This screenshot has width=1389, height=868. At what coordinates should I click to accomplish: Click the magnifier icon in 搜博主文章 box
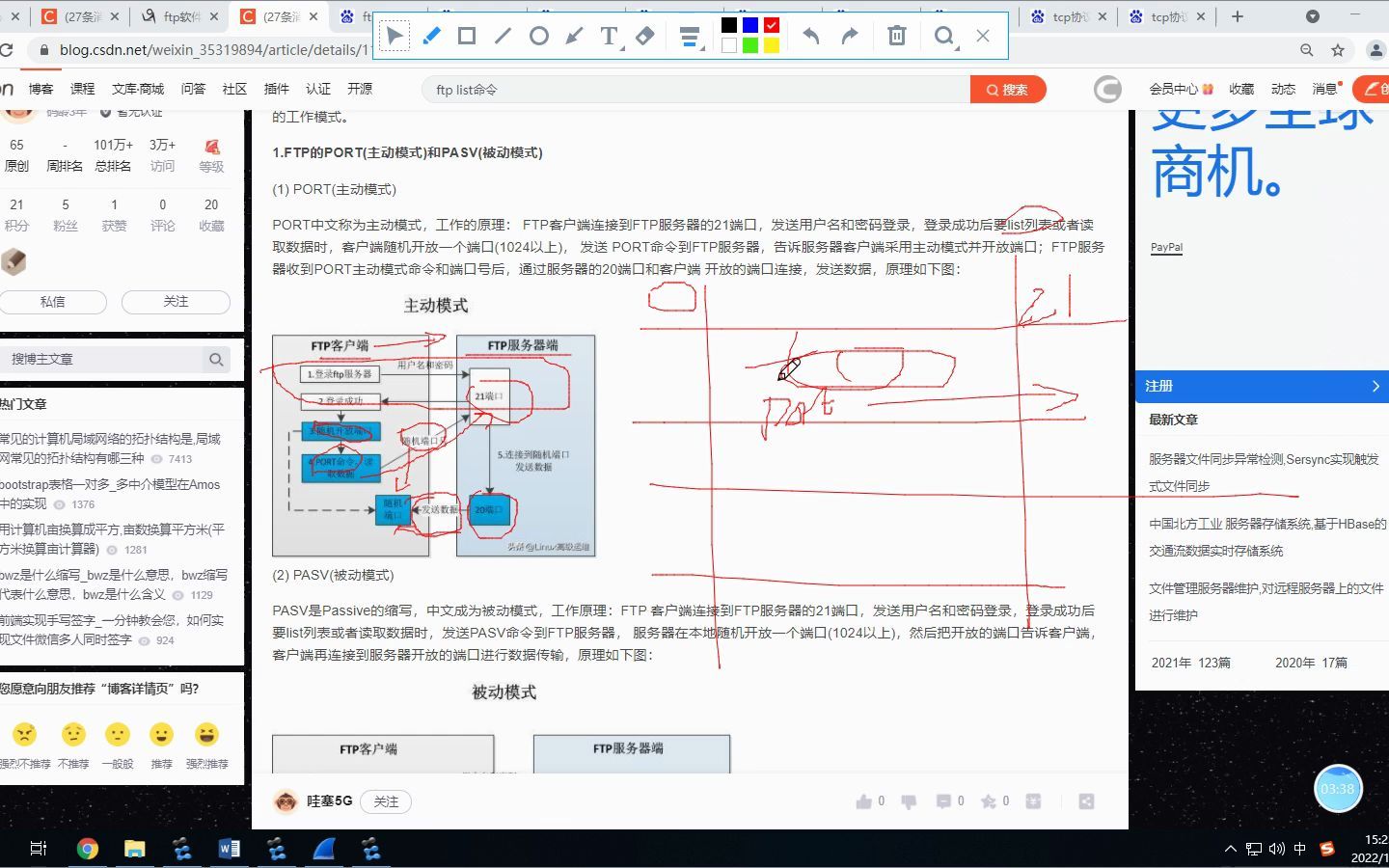pos(216,360)
